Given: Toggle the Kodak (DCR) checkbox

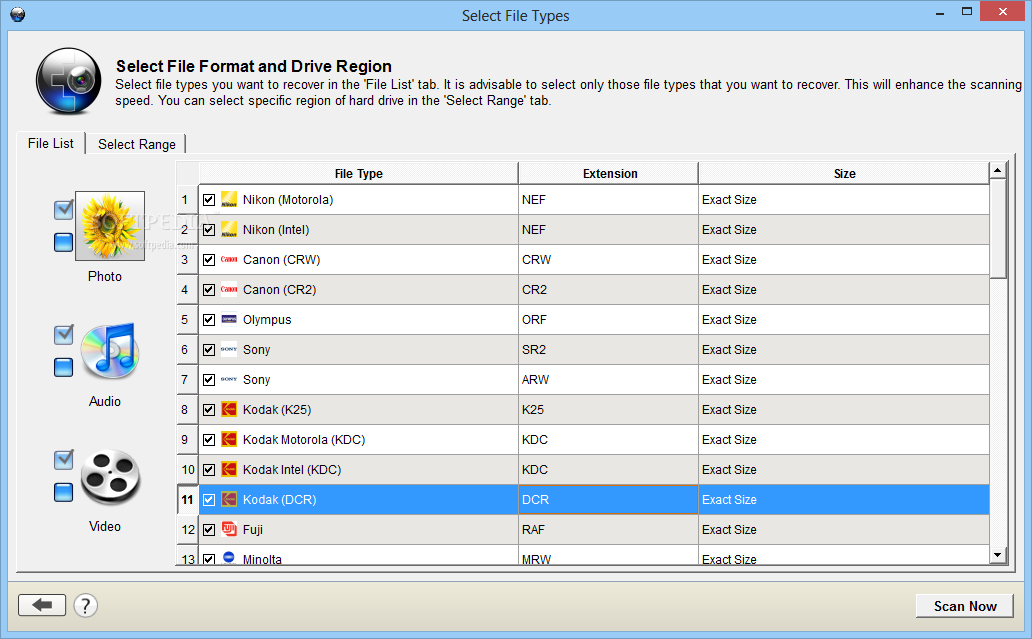Looking at the screenshot, I should [209, 499].
